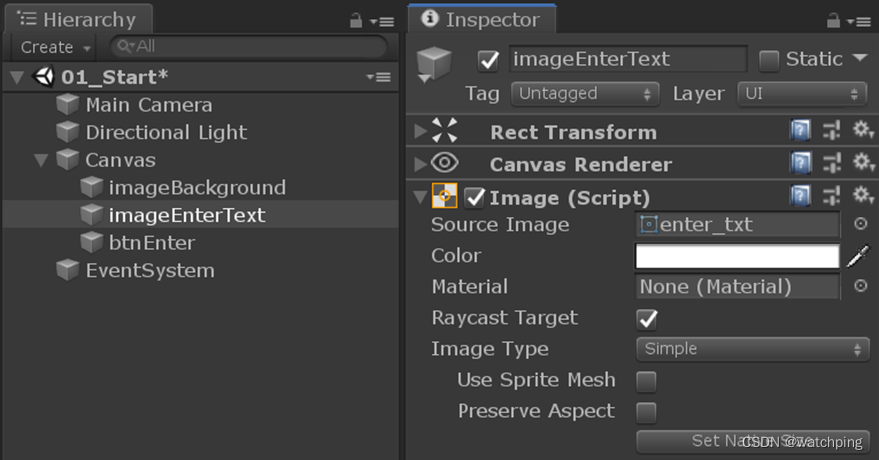879x460 pixels.
Task: Open the Image Type dropdown showing Simple
Action: coord(753,349)
